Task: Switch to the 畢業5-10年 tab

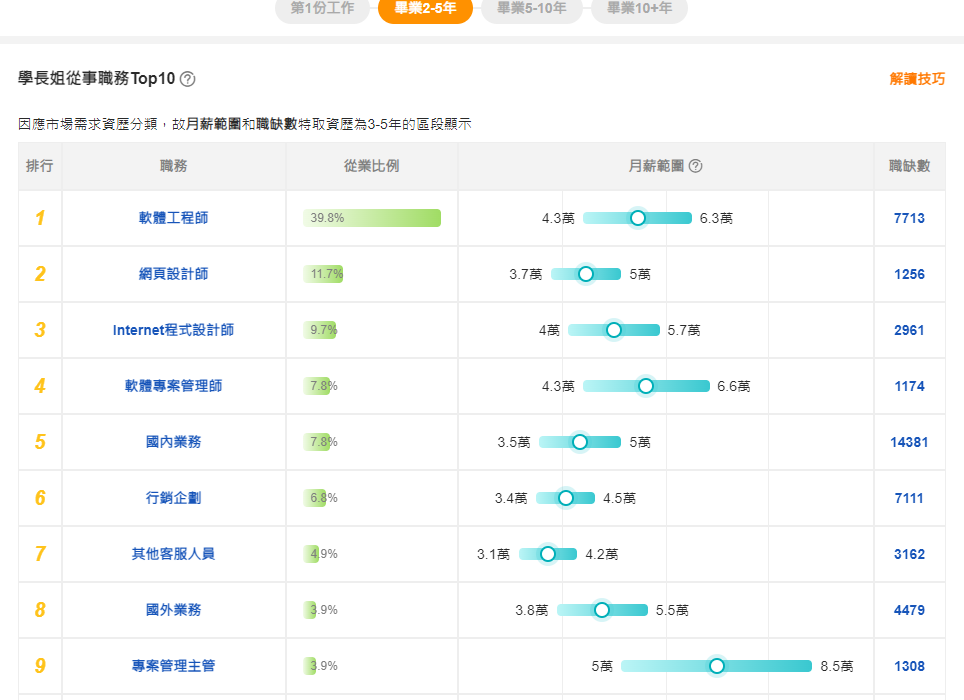Action: 531,9
